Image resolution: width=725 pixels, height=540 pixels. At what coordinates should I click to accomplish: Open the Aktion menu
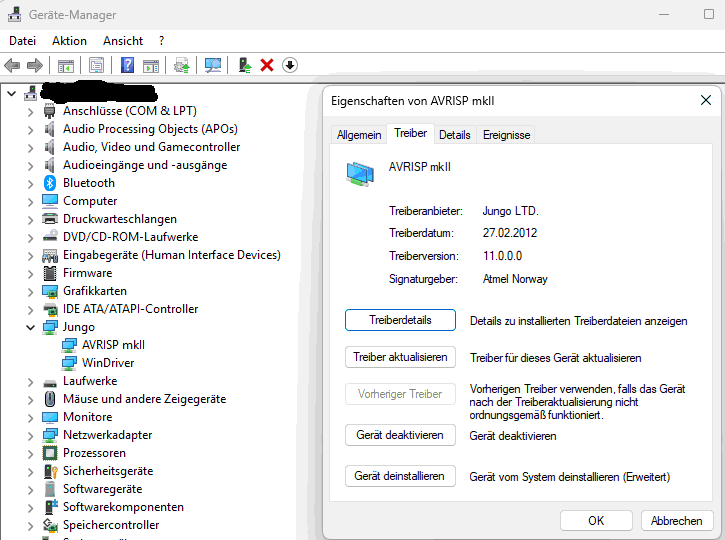tap(69, 41)
